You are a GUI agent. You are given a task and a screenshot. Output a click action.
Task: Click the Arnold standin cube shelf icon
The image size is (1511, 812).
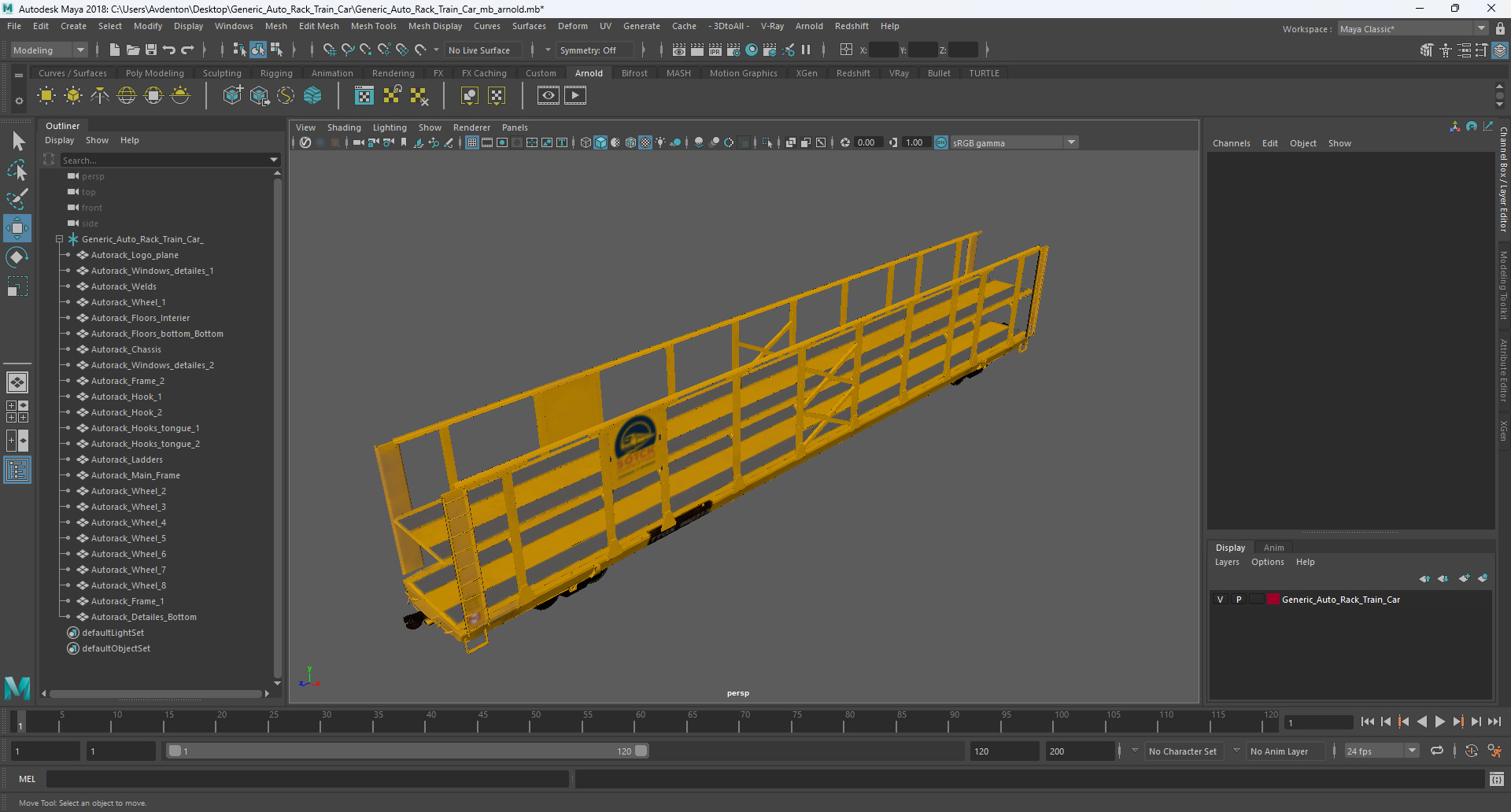click(x=232, y=96)
